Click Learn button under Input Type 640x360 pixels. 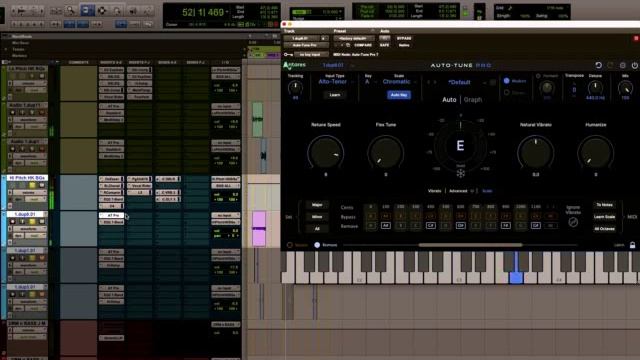[x=335, y=95]
